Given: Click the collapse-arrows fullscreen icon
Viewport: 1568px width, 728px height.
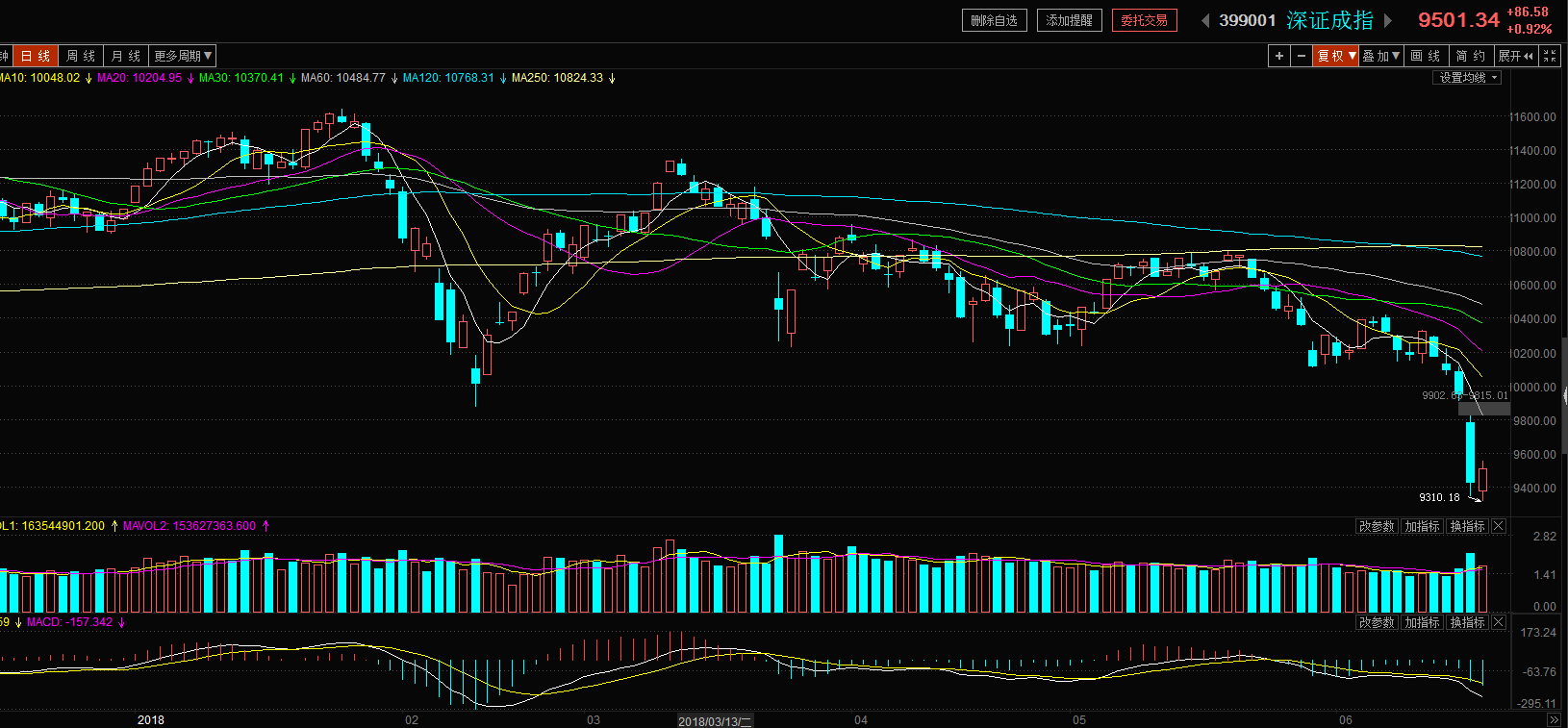Looking at the screenshot, I should tap(1550, 56).
